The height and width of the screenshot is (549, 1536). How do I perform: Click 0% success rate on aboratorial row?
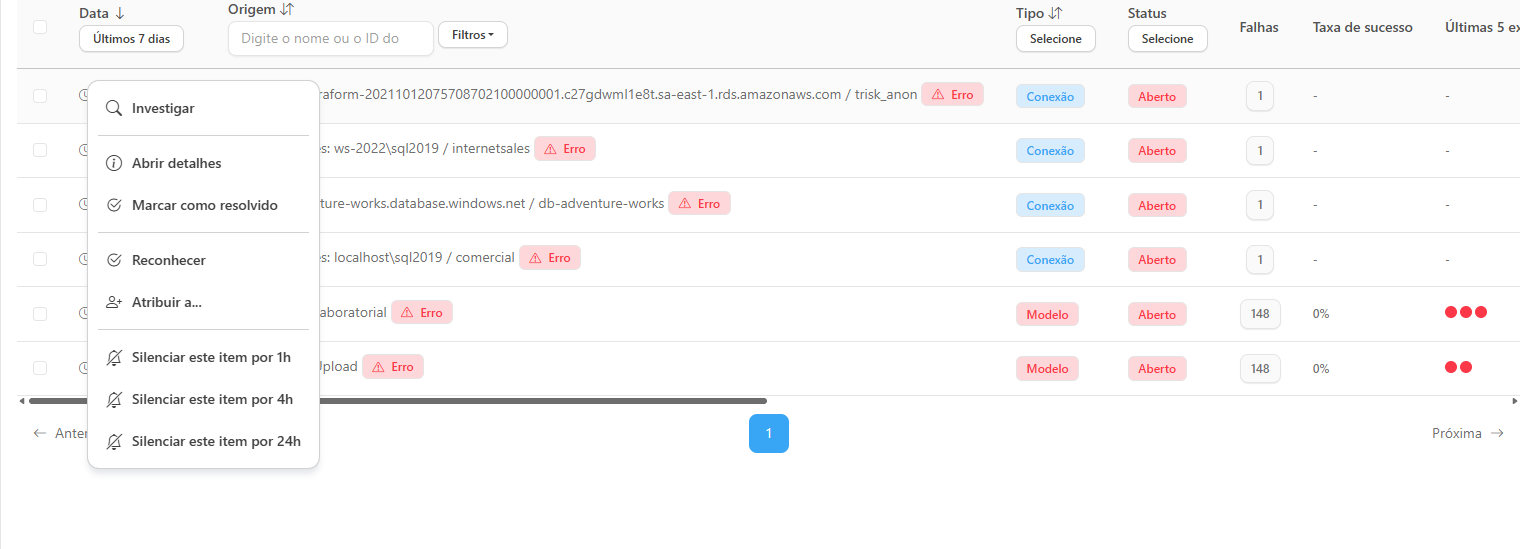click(1321, 314)
